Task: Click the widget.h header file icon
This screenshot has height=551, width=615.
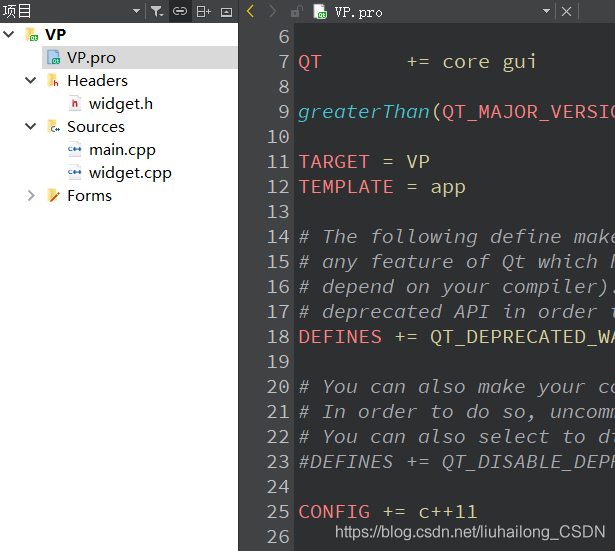Action: tap(75, 103)
